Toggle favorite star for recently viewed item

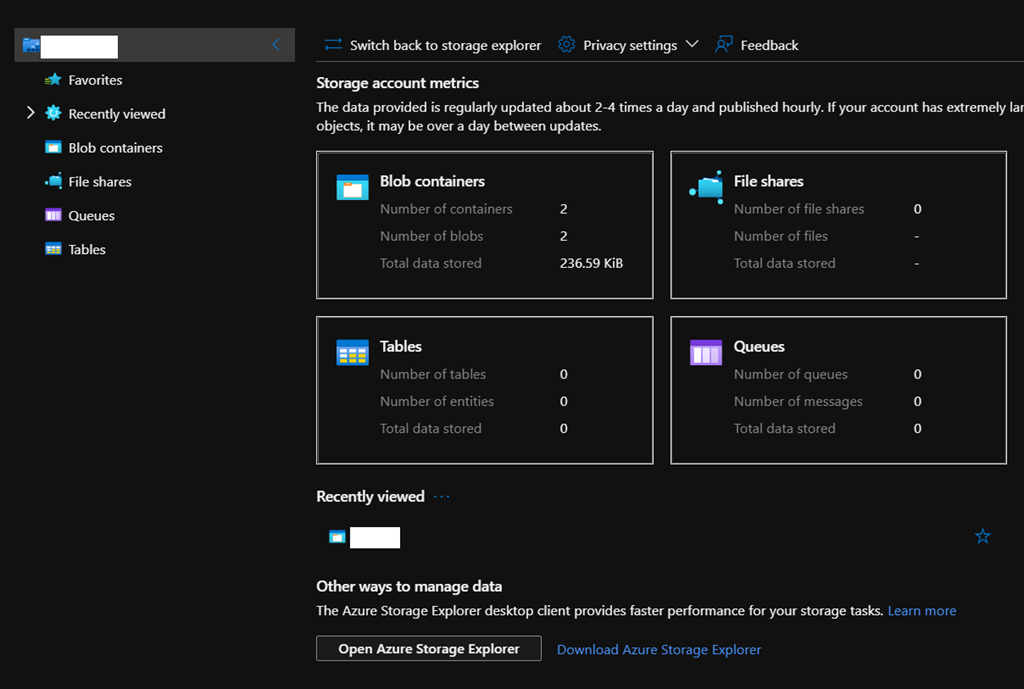click(982, 537)
